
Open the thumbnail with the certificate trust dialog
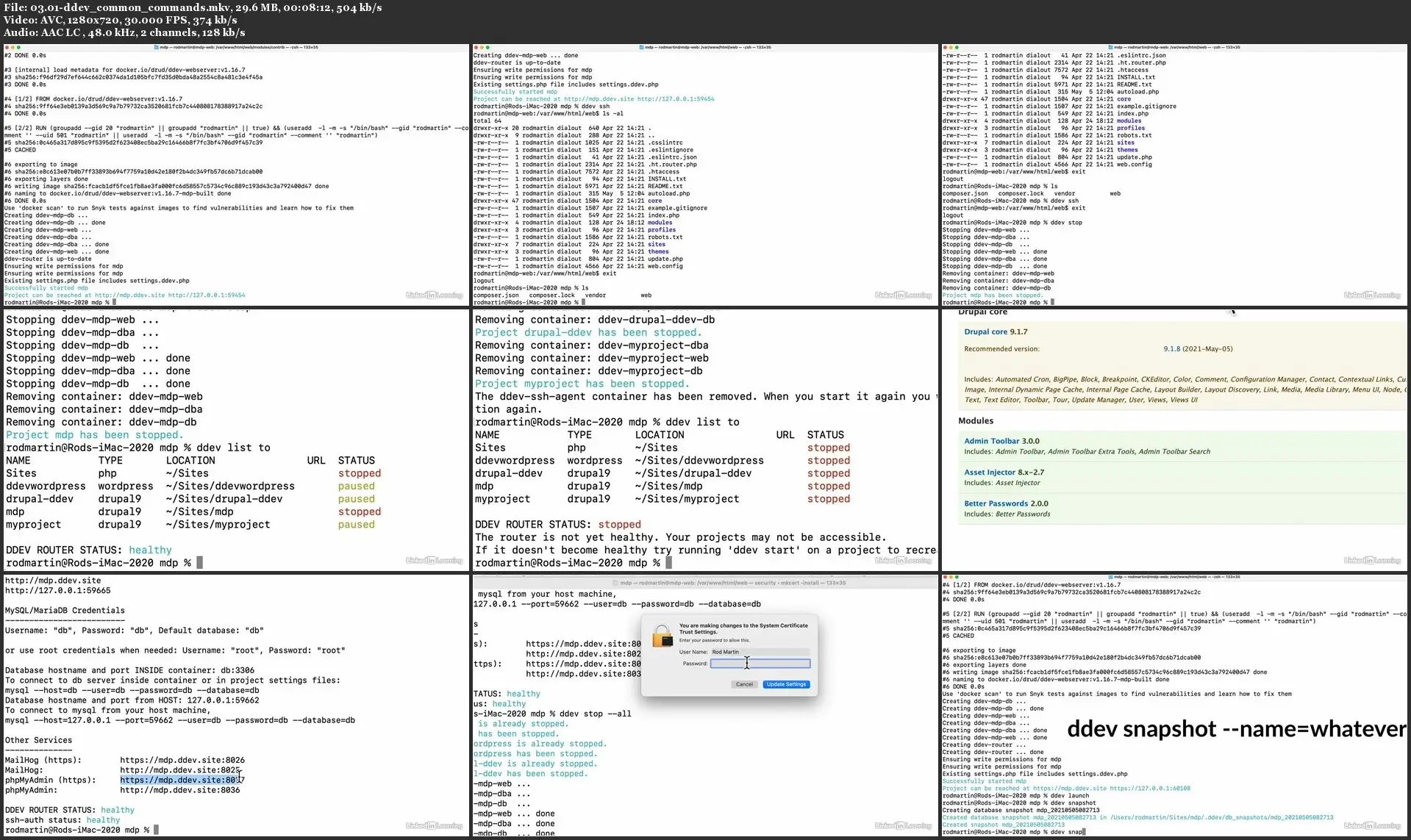pyautogui.click(x=704, y=706)
